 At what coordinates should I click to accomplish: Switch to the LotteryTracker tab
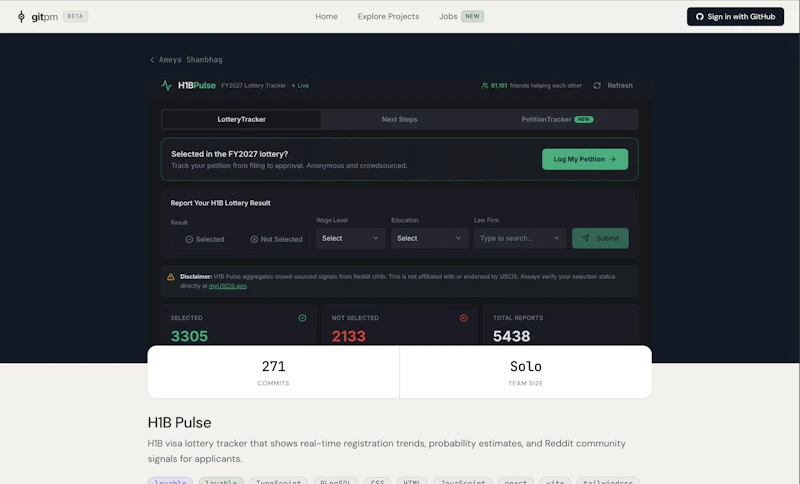(241, 119)
